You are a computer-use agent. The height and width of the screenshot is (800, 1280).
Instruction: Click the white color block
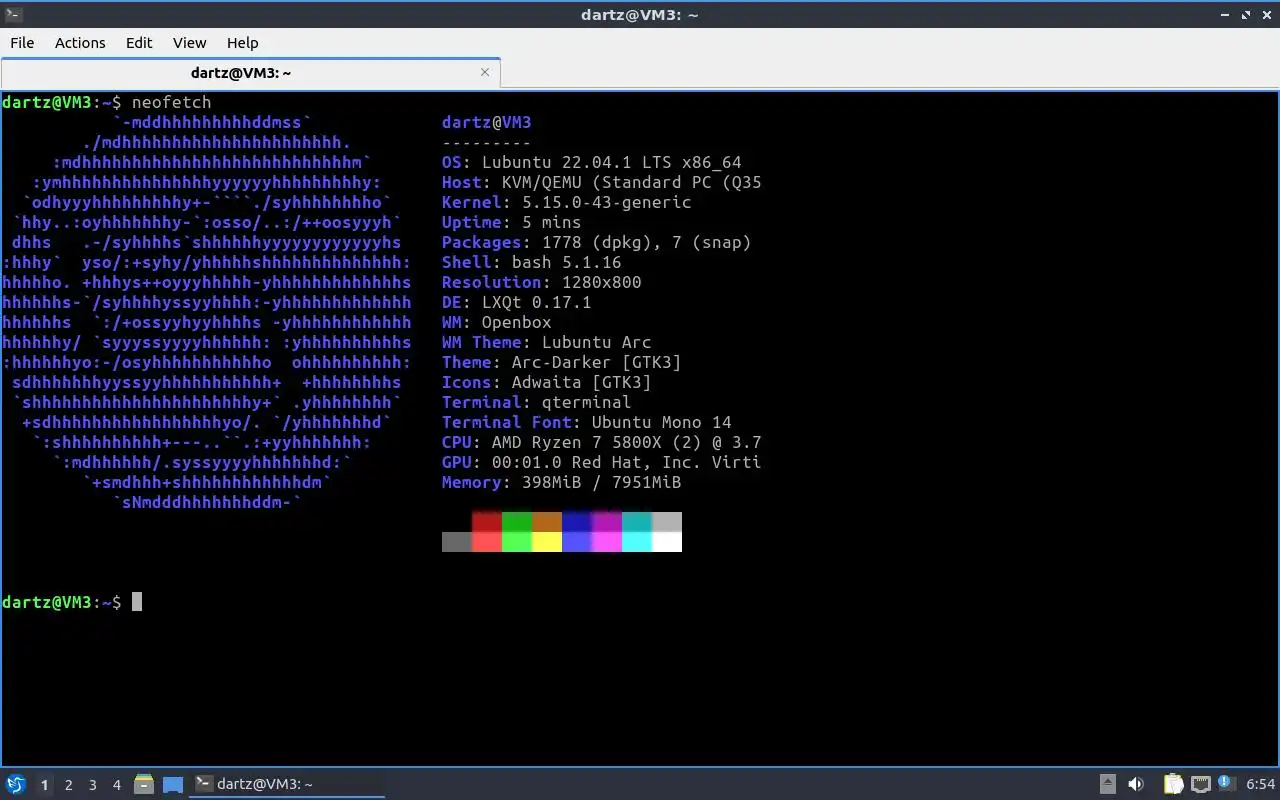coord(667,542)
